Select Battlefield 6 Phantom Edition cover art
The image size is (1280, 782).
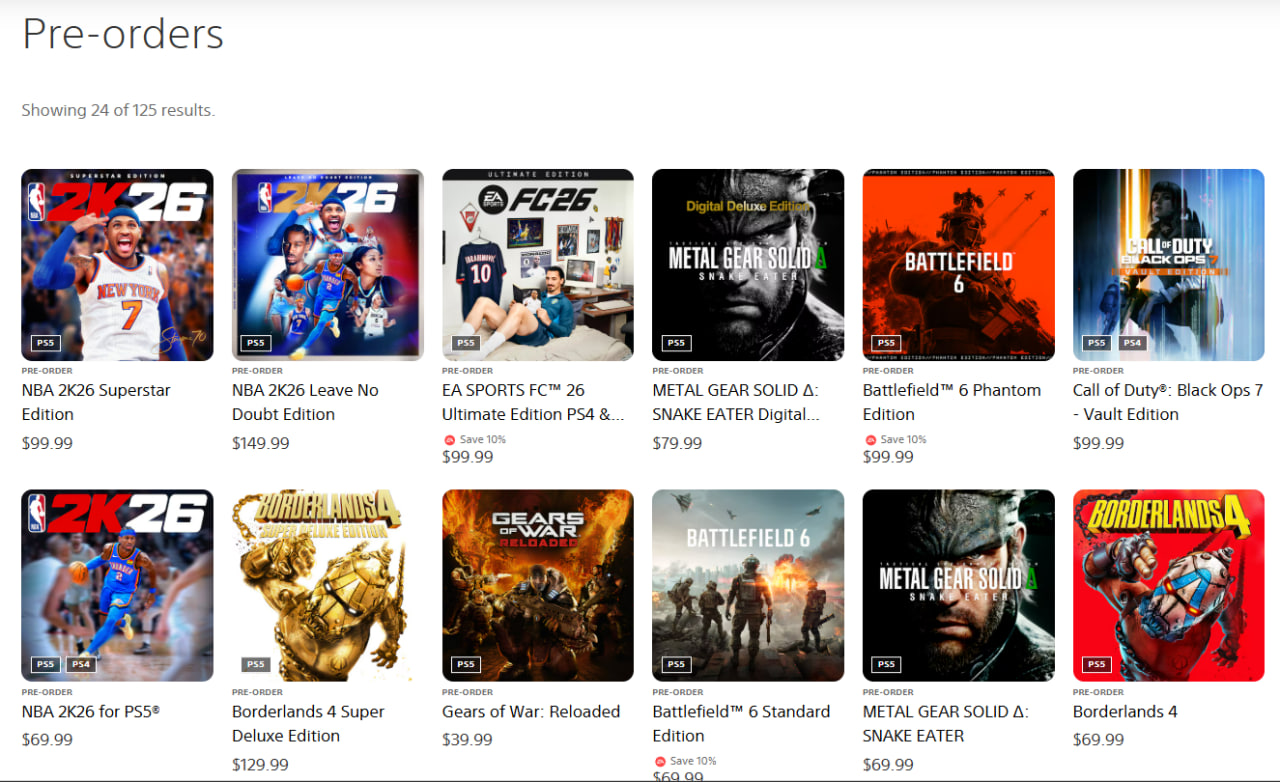[959, 265]
